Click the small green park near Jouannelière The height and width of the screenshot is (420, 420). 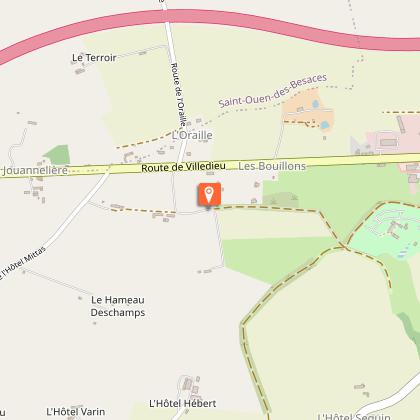(58, 155)
